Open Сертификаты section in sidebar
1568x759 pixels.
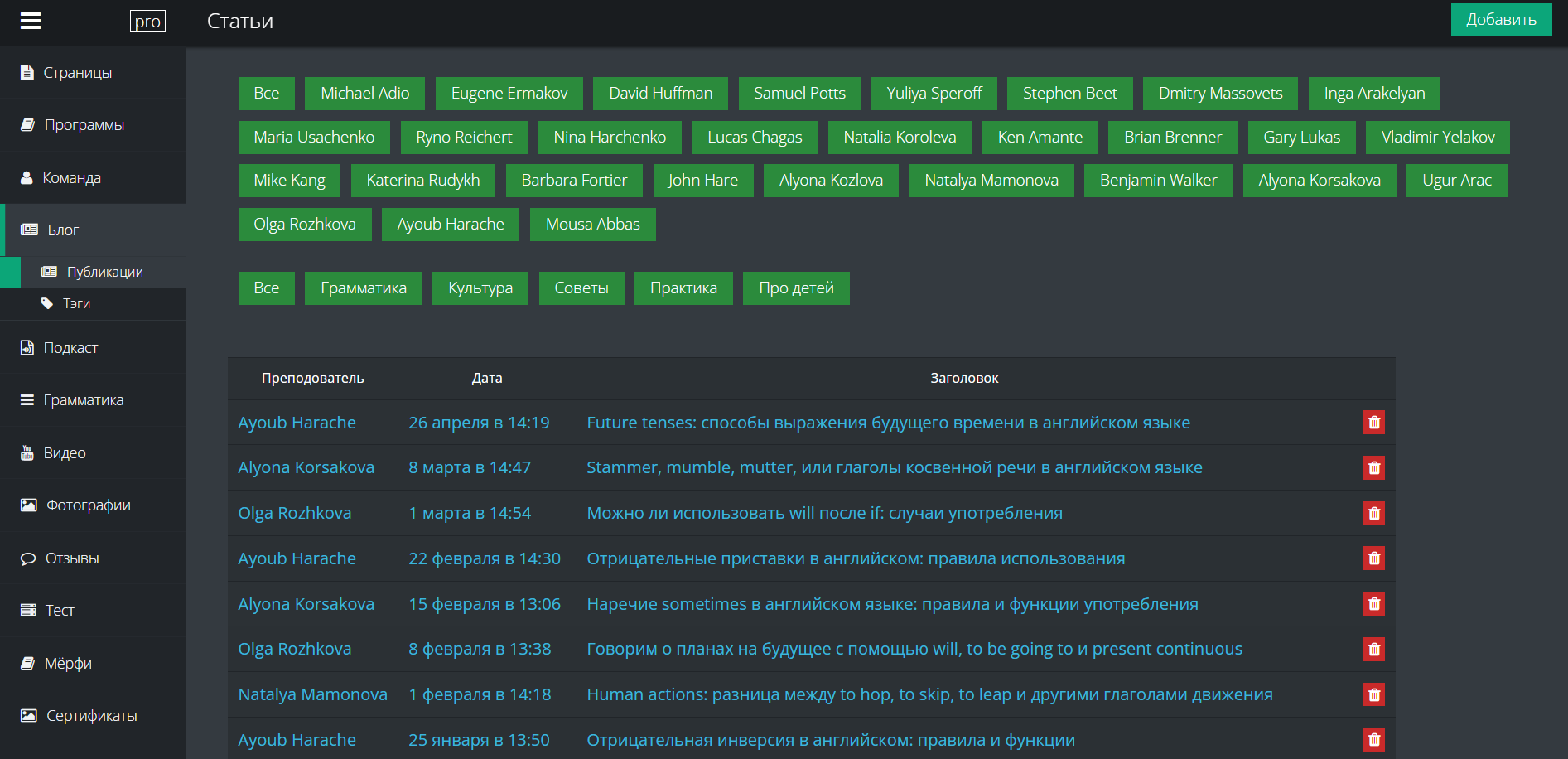(93, 715)
